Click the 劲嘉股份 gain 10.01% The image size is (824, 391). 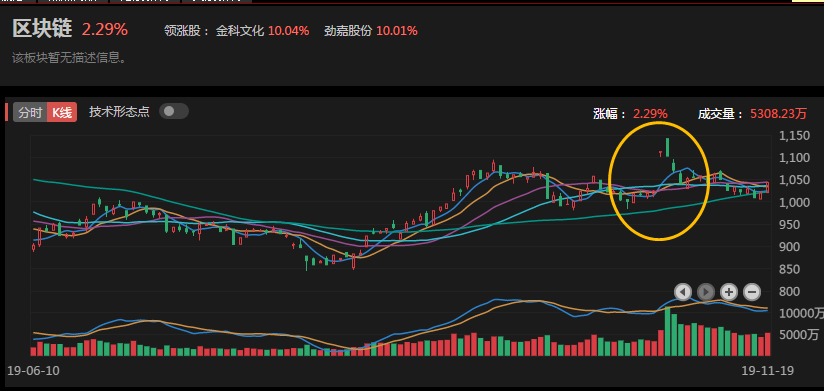(x=397, y=31)
